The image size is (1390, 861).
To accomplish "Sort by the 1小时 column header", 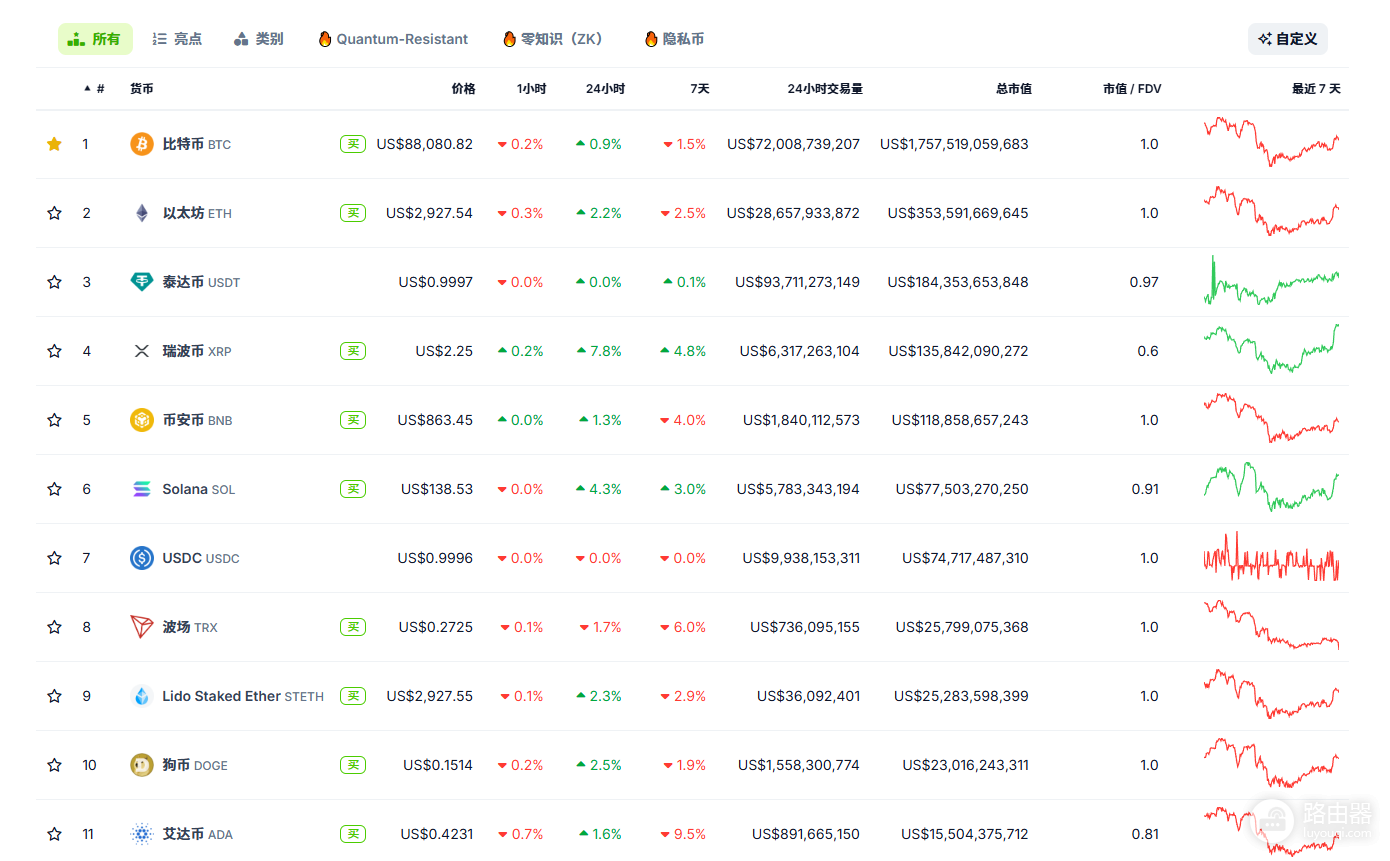I will pyautogui.click(x=532, y=89).
